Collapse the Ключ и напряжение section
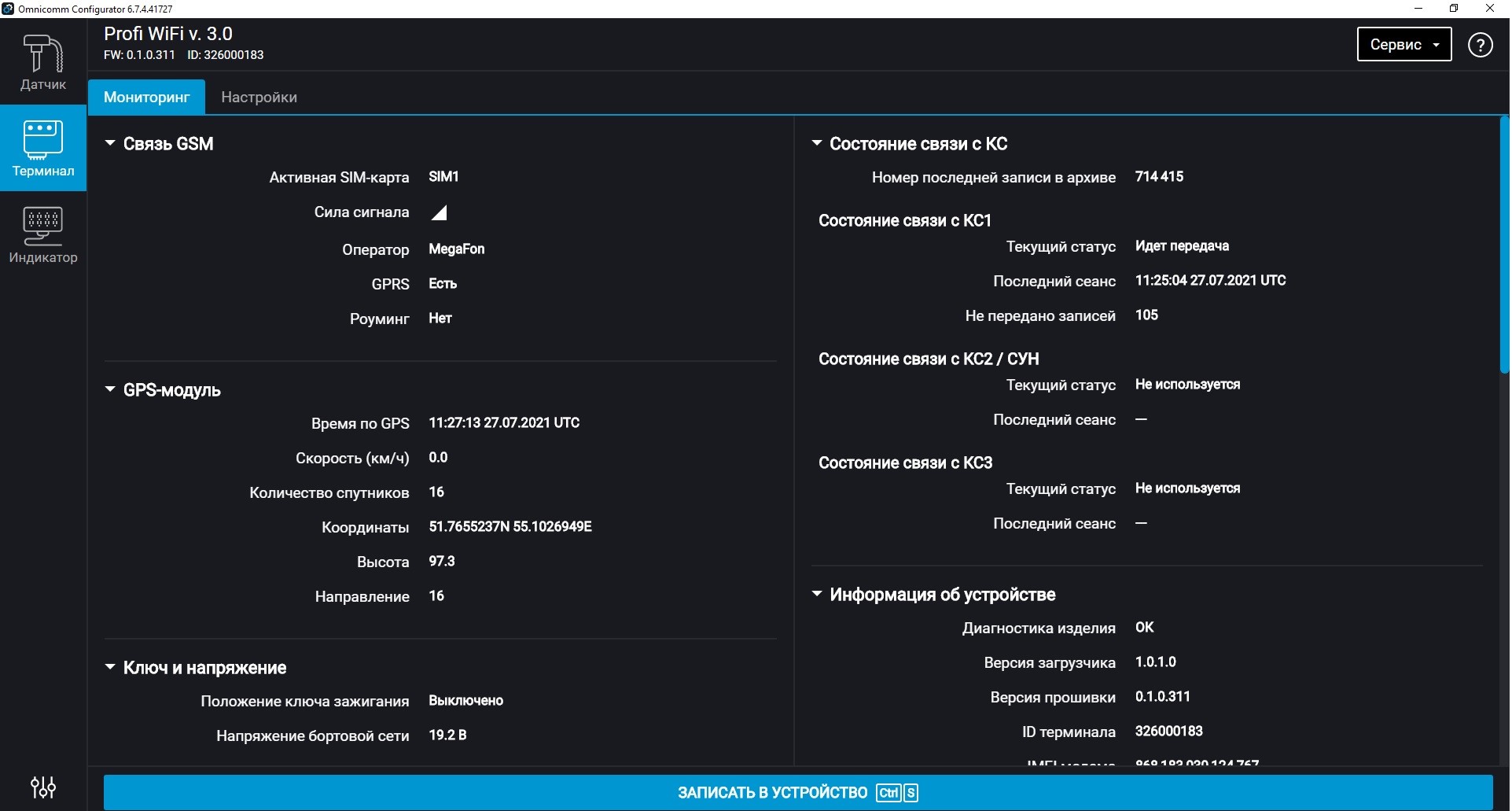 click(110, 667)
